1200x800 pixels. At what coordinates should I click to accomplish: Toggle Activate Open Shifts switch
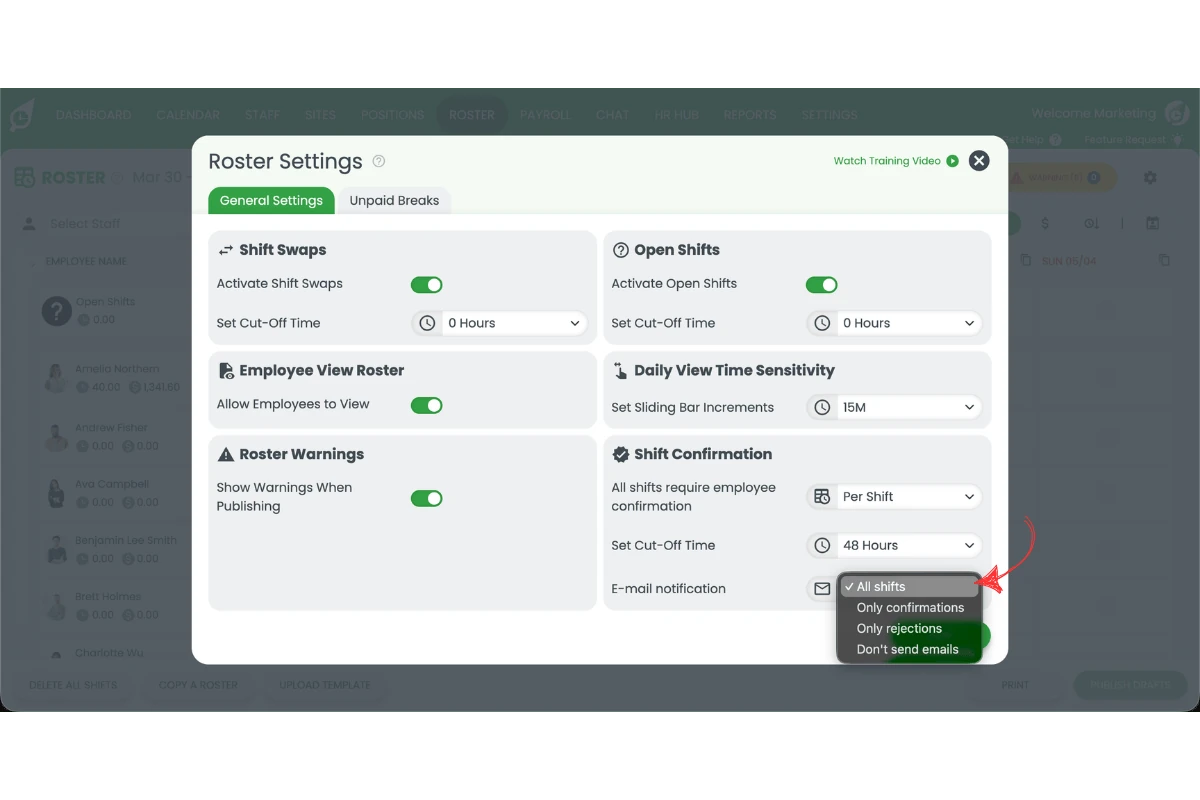point(822,285)
